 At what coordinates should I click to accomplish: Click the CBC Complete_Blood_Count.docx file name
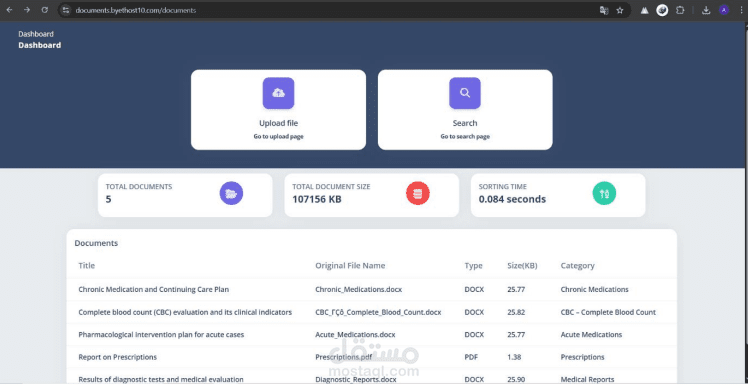coord(378,313)
